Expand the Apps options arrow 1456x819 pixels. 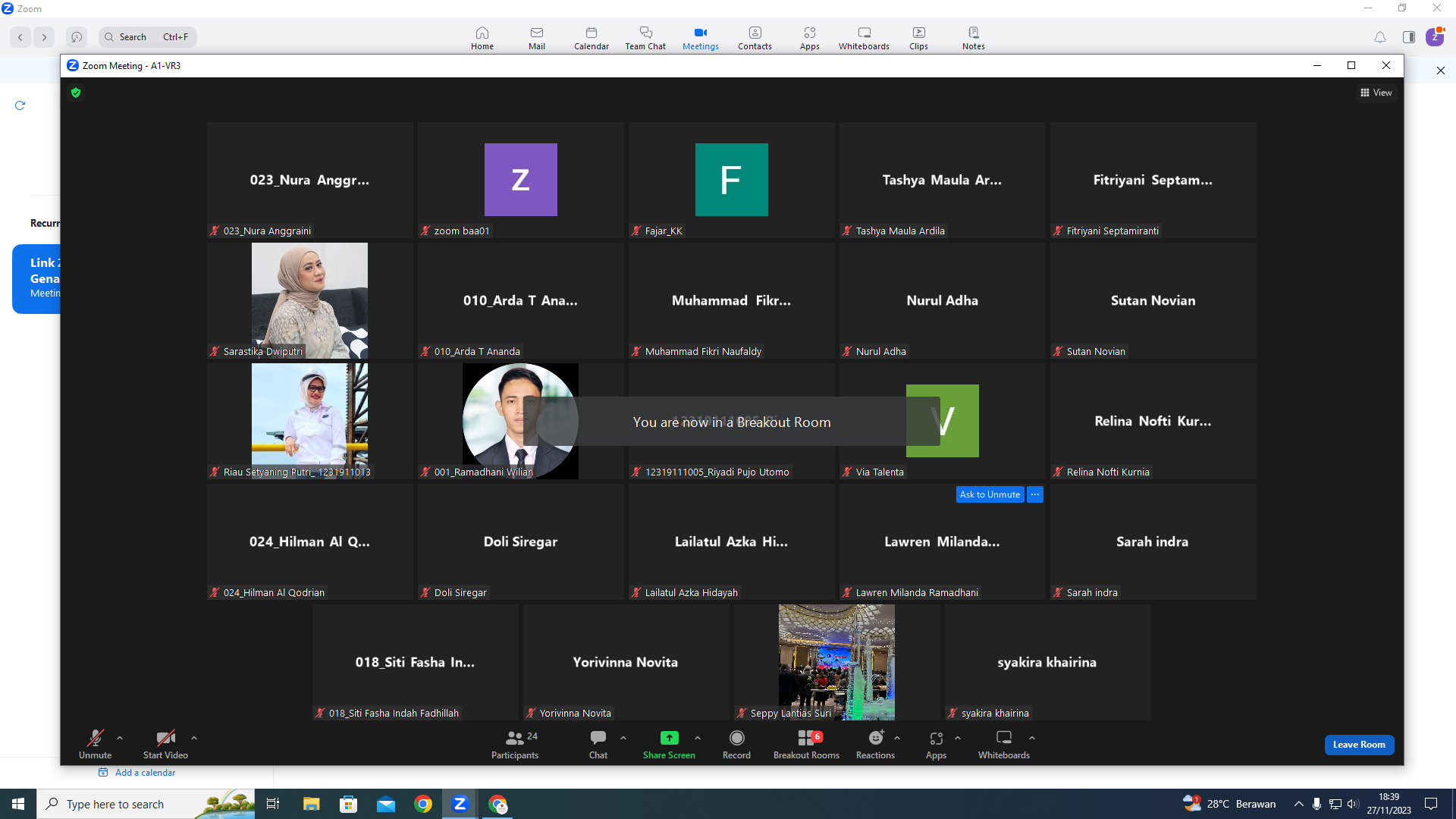tap(958, 738)
